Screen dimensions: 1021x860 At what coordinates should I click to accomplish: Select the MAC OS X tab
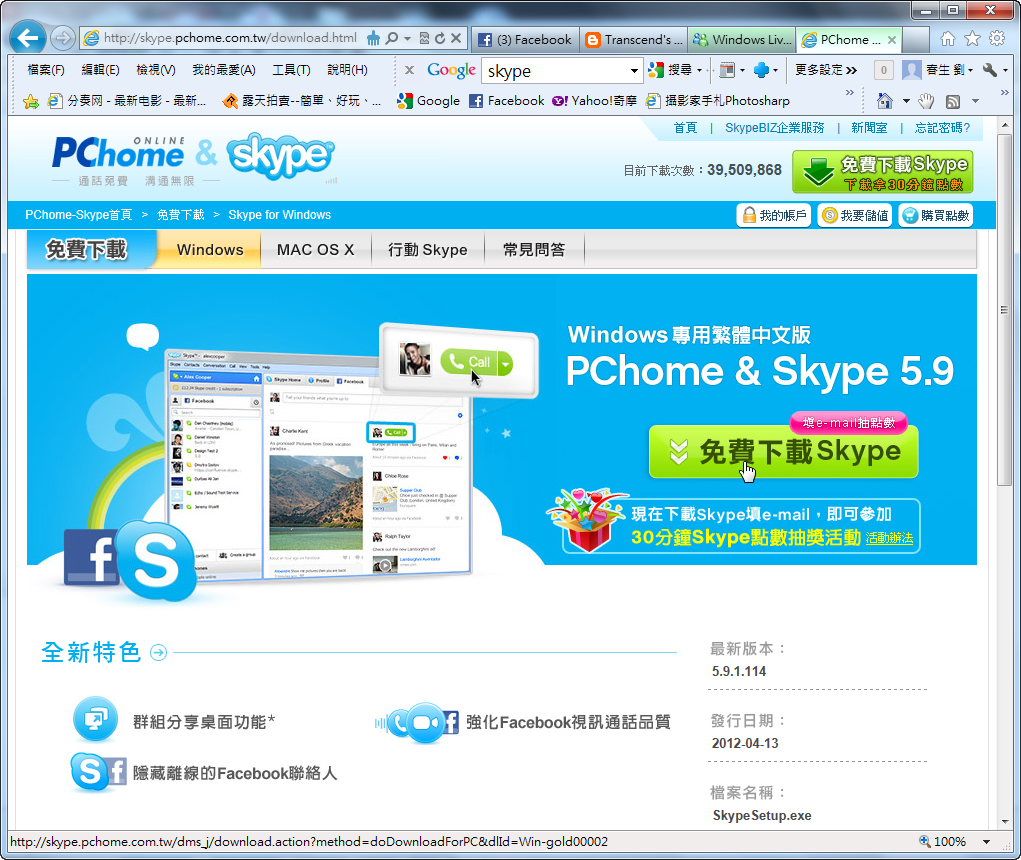pos(316,249)
